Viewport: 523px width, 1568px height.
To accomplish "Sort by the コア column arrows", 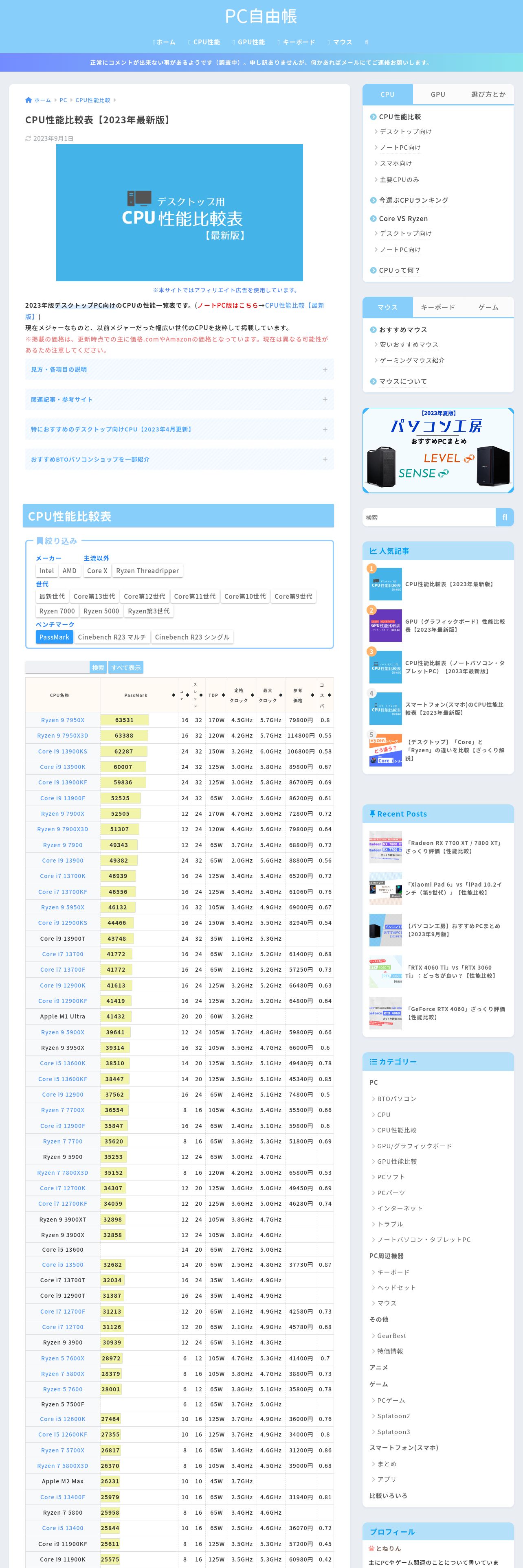I will tap(188, 695).
